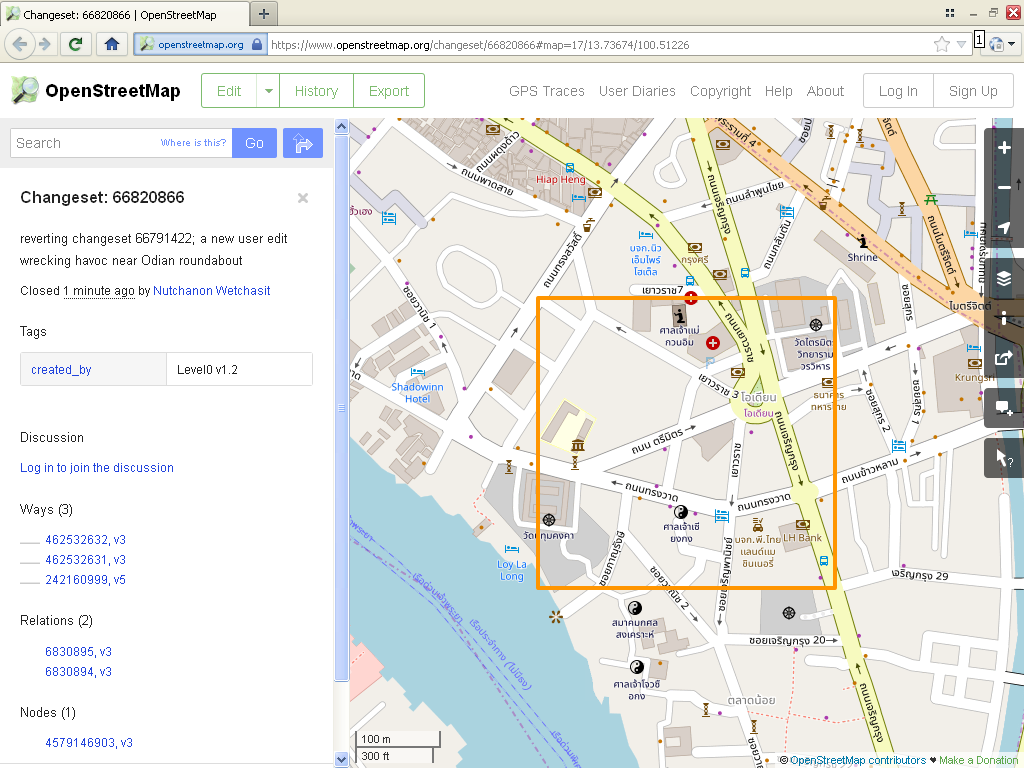
Task: Show my location on map
Action: click(x=1004, y=229)
